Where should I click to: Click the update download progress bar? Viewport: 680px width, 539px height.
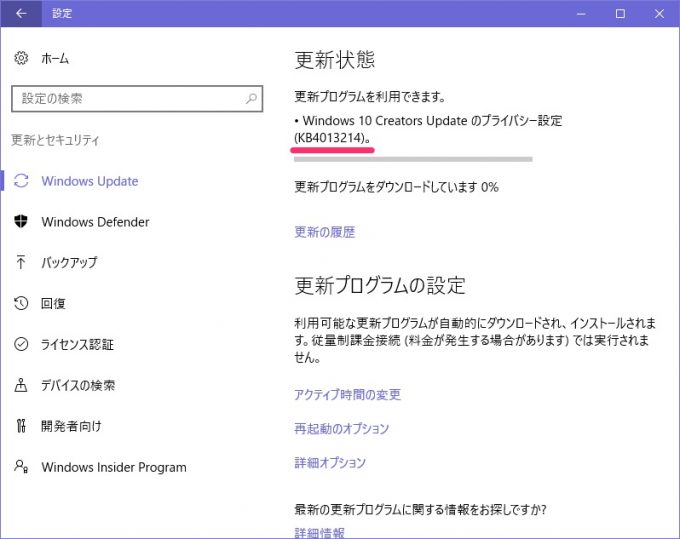click(413, 159)
